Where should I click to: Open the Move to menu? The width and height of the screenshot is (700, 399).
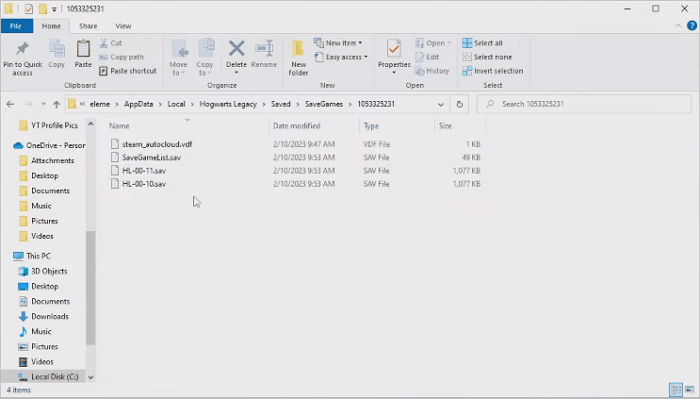[x=179, y=58]
